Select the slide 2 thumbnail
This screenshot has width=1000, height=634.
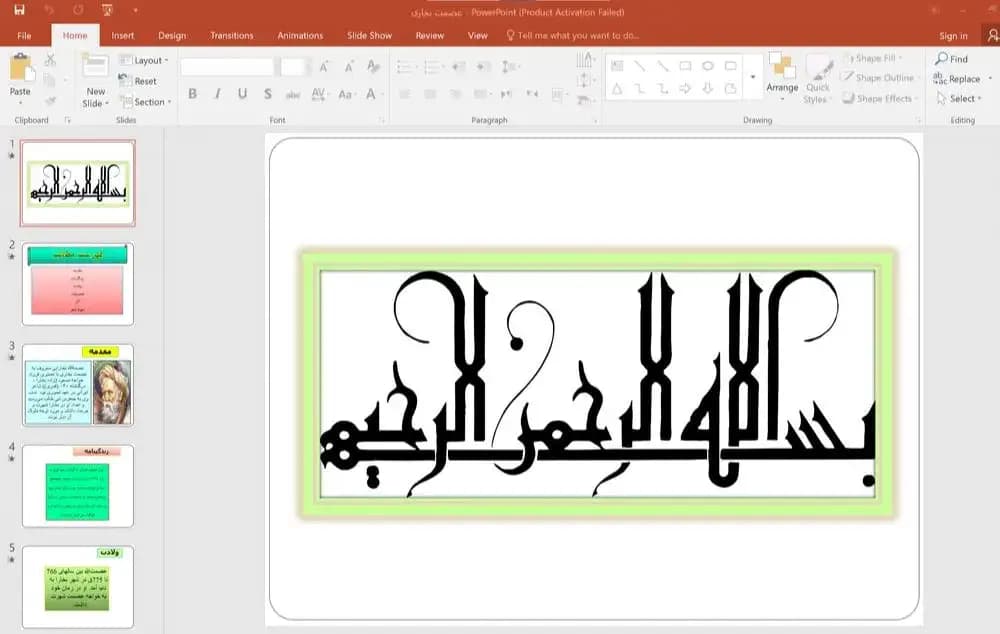pos(78,284)
